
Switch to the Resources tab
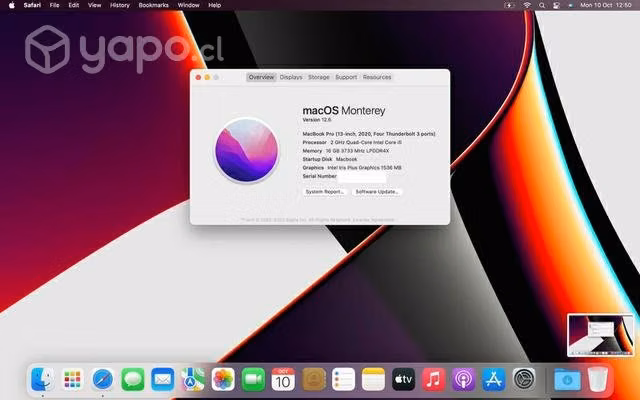(377, 77)
